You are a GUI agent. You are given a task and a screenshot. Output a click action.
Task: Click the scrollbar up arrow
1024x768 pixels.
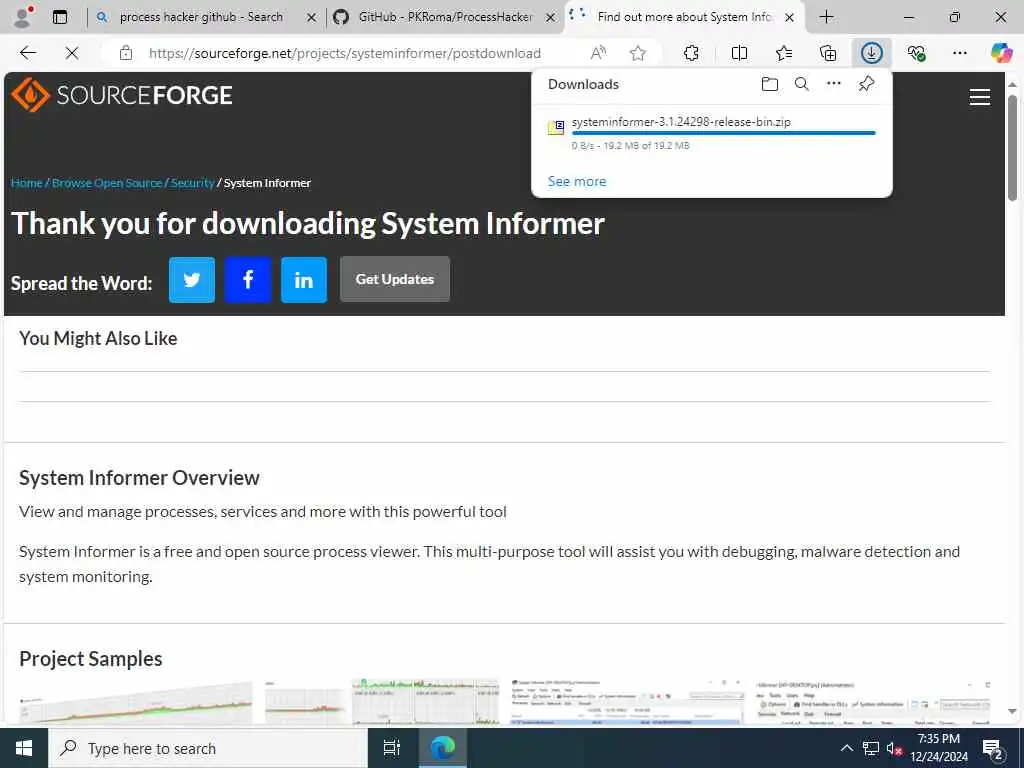coord(1012,84)
